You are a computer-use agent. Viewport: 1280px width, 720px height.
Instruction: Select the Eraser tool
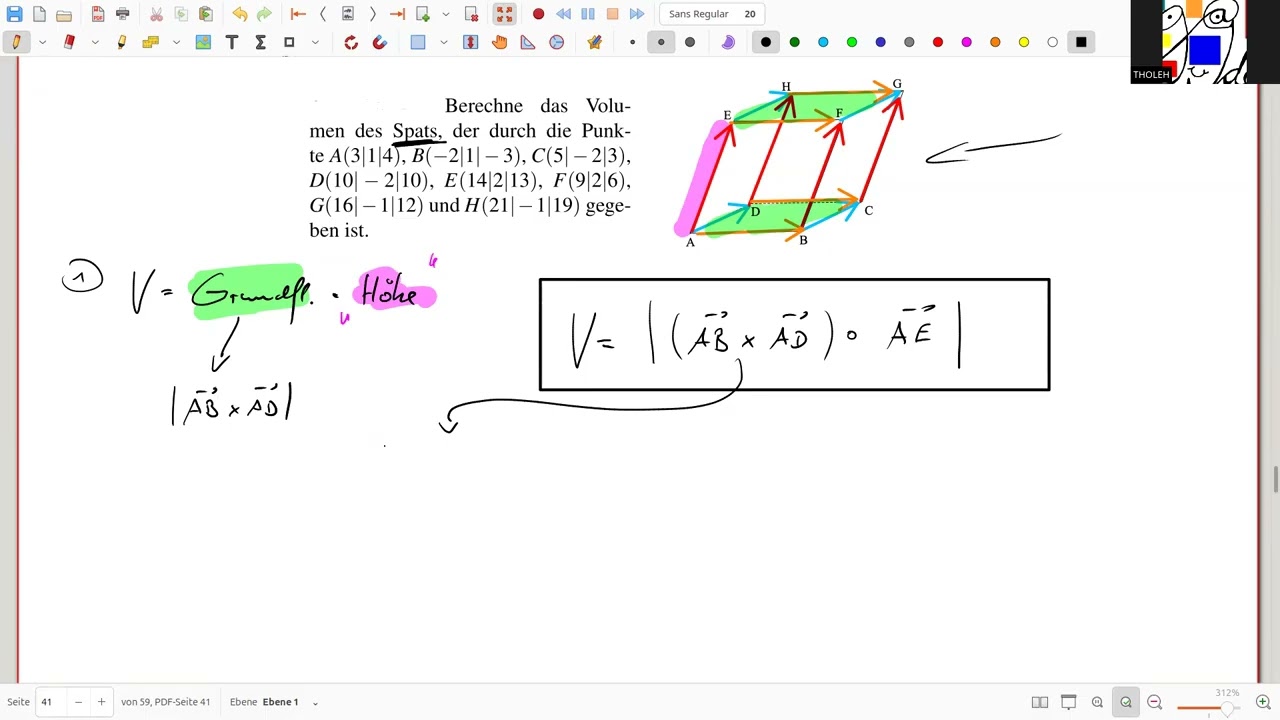coord(69,42)
